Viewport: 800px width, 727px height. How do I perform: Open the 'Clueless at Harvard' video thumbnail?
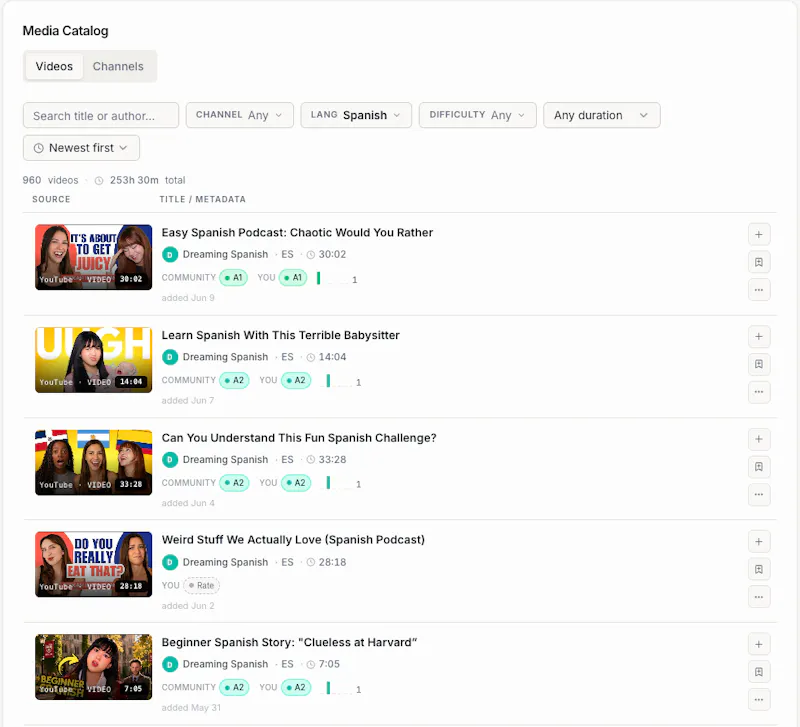tap(93, 667)
